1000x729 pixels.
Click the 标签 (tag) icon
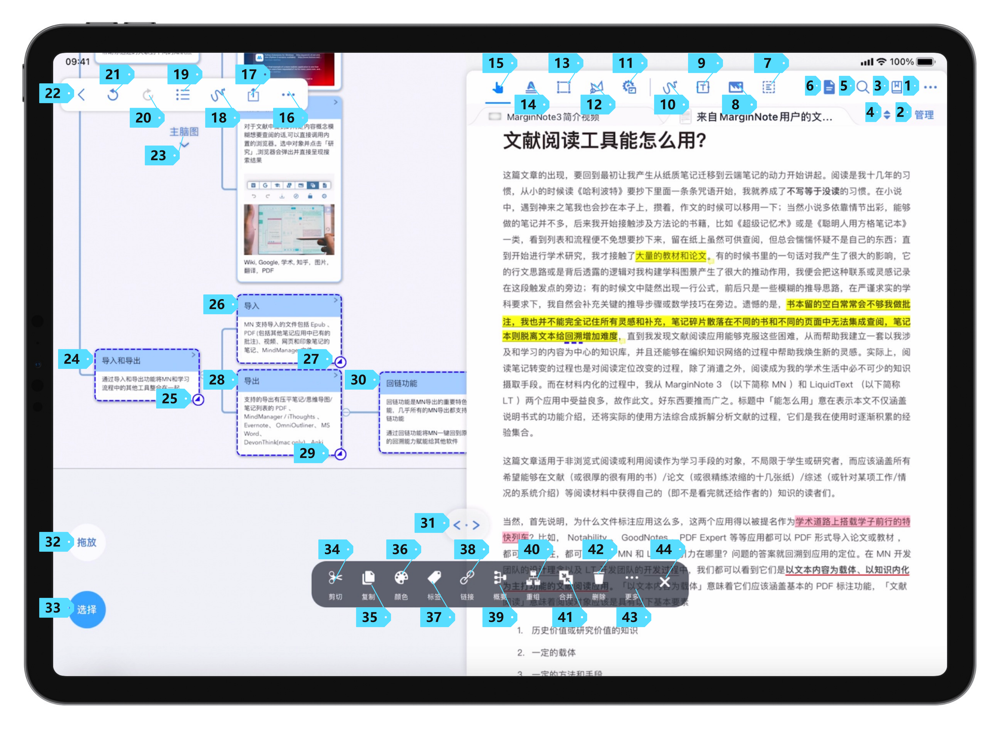tap(434, 577)
